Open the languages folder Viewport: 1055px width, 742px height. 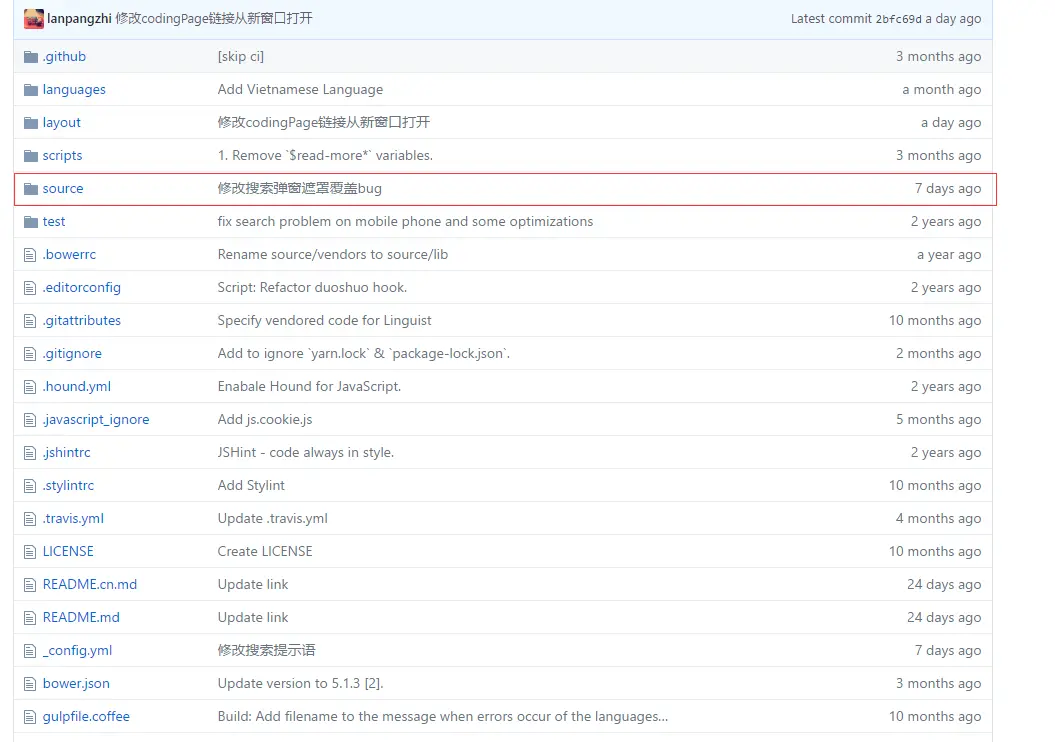[74, 89]
